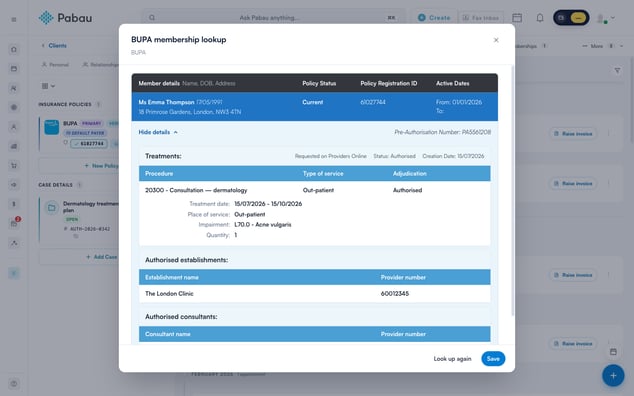The width and height of the screenshot is (634, 396).
Task: Click the Pabau logo
Action: coord(65,18)
